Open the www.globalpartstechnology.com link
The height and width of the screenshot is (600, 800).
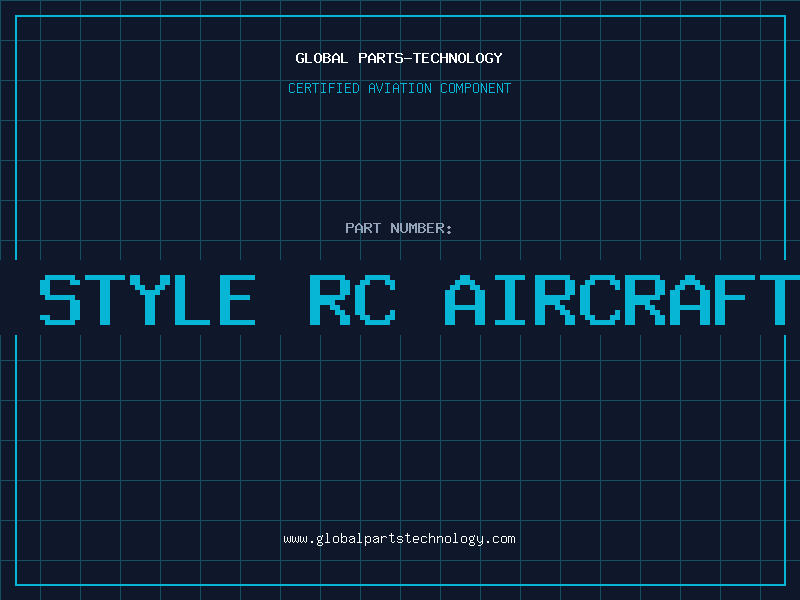coord(399,539)
